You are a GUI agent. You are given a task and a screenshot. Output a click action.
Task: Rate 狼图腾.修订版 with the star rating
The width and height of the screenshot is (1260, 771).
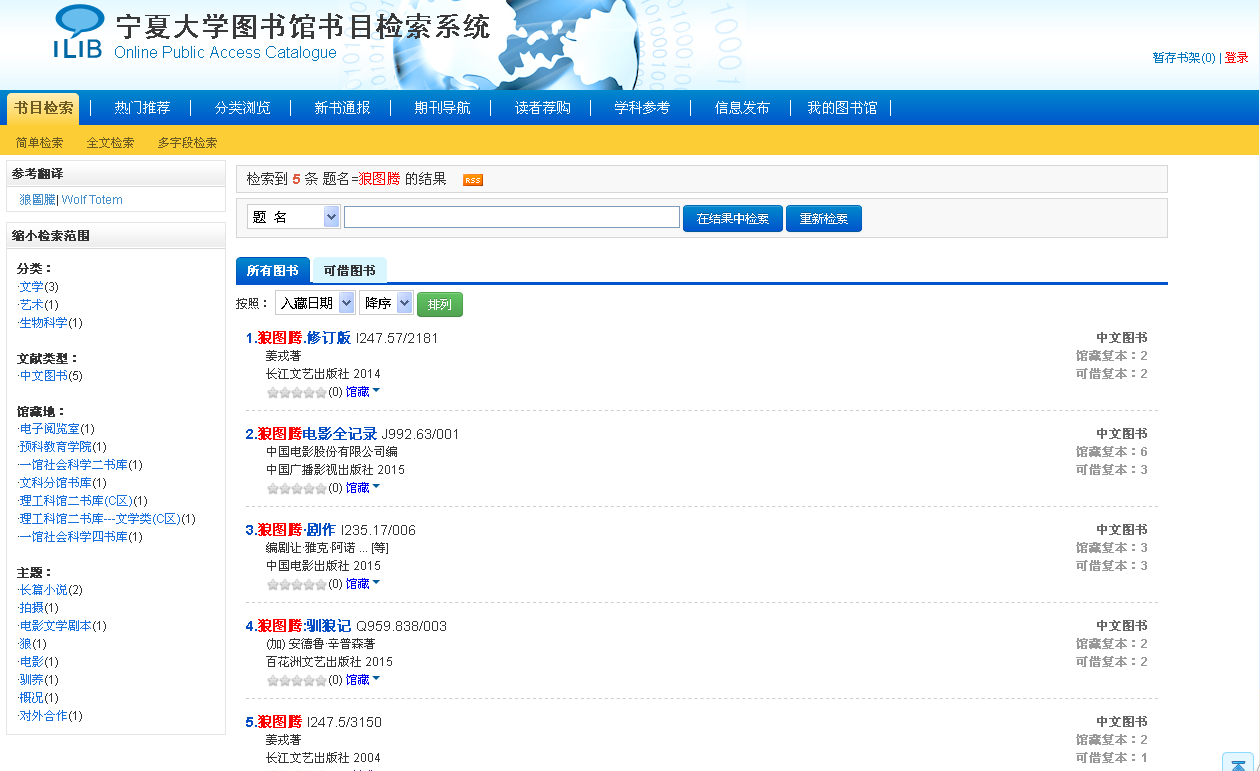tap(296, 392)
